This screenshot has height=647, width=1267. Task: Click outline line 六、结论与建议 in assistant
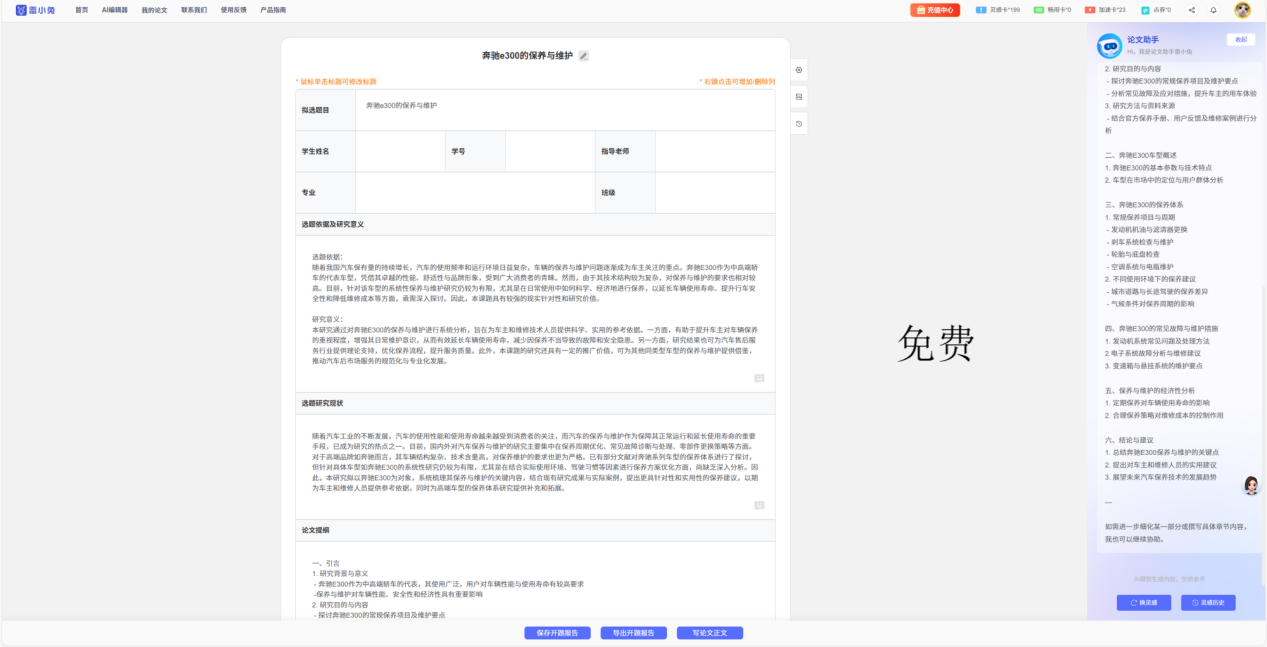[1129, 439]
